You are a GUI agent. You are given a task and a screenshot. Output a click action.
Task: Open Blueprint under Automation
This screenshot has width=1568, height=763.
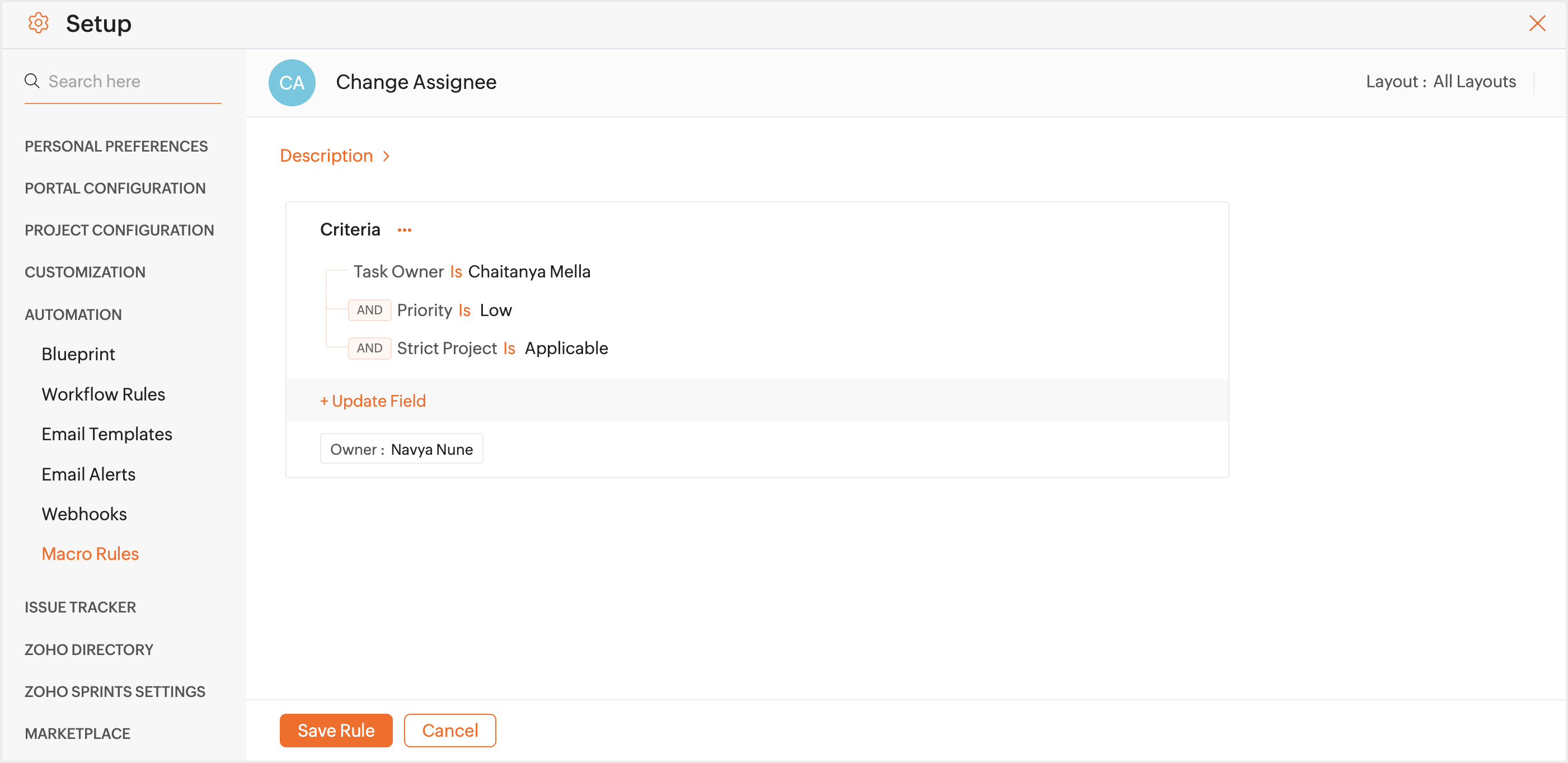coord(78,354)
